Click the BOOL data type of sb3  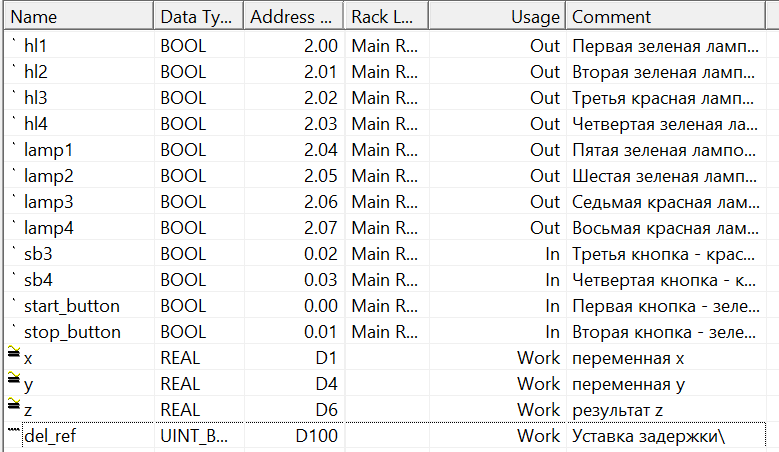coord(183,254)
